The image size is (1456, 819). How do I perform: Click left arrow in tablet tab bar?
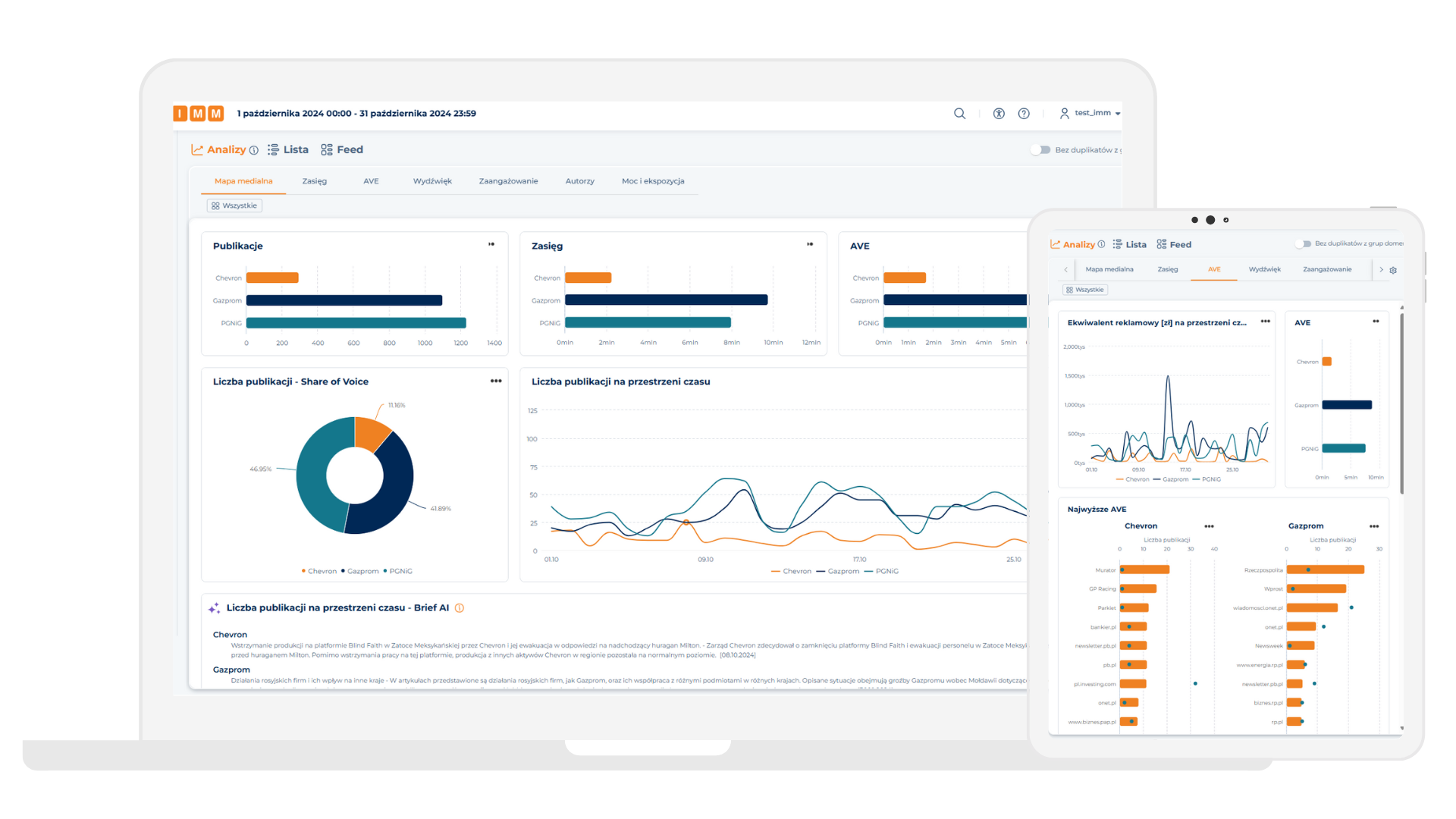pyautogui.click(x=1065, y=270)
